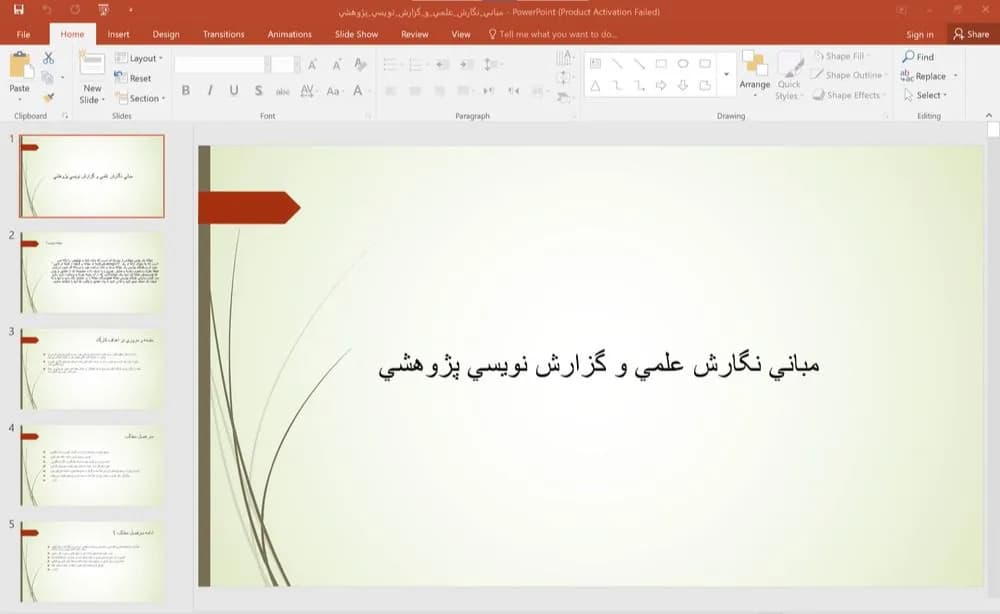Open the Select dropdown
The height and width of the screenshot is (614, 1000).
(x=925, y=95)
